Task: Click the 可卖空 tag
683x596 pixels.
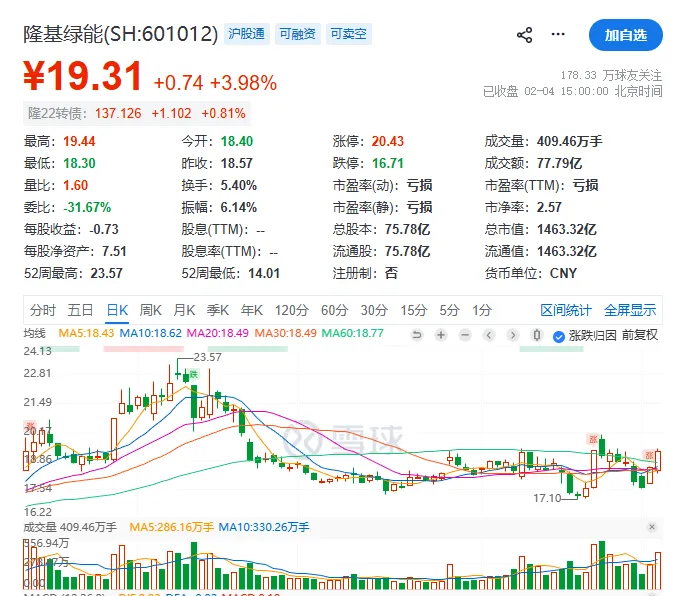Action: point(348,34)
